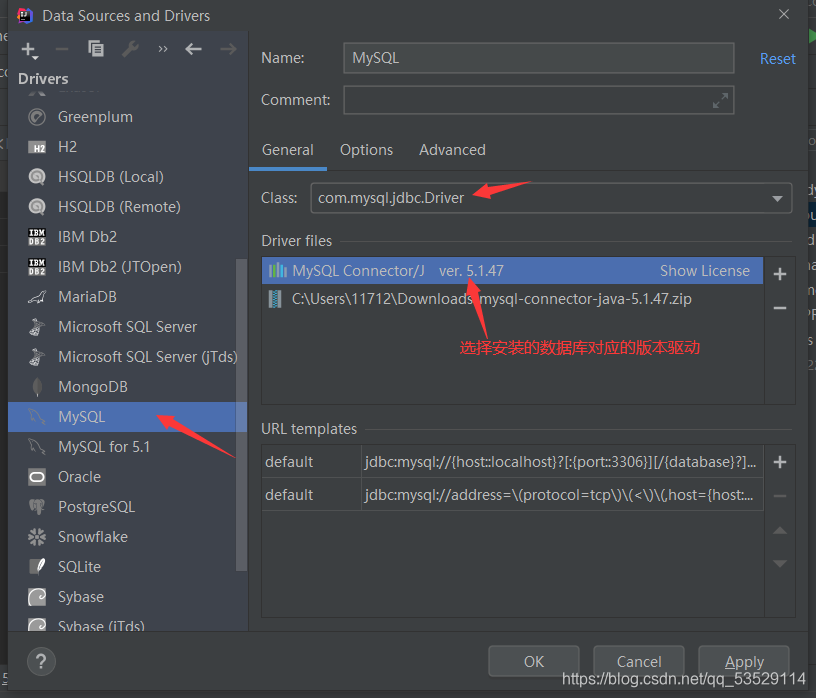Click the Apply button

[744, 661]
